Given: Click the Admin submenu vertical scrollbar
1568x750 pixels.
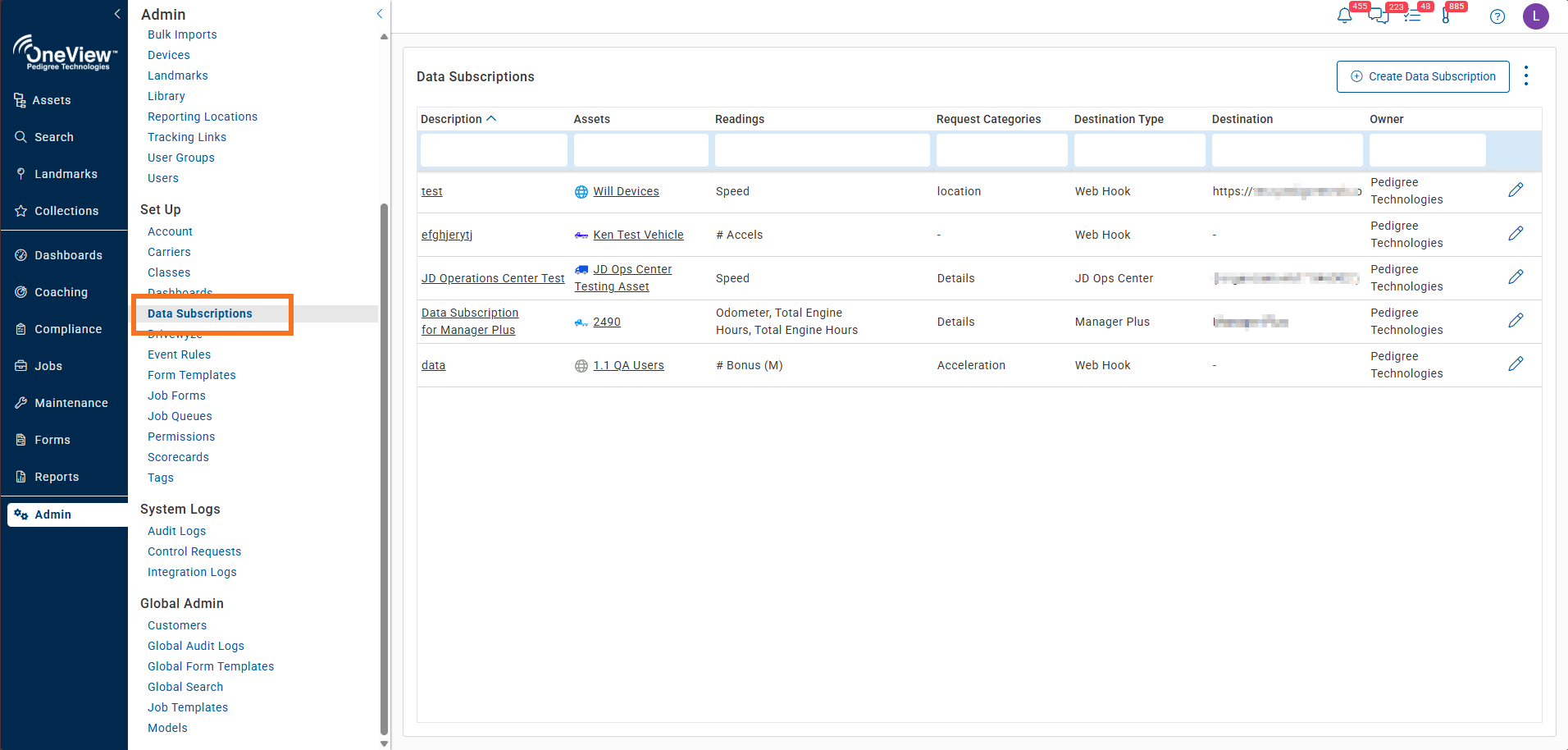Looking at the screenshot, I should click(x=384, y=469).
